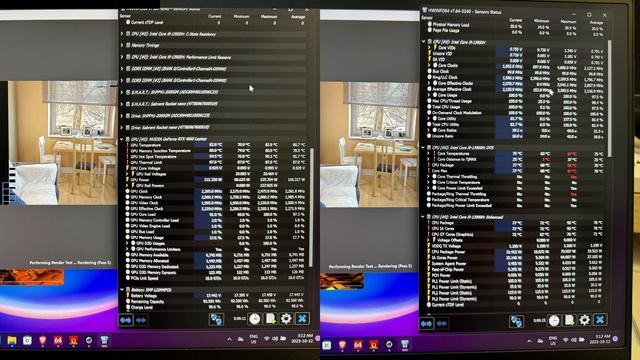Select the GPU Temperature row

click(x=215, y=145)
